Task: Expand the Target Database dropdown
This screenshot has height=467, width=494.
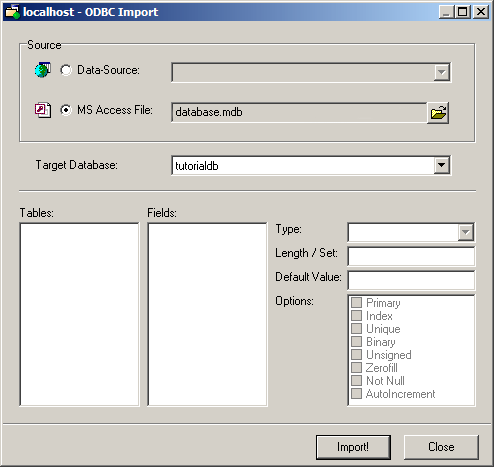Action: [x=442, y=165]
